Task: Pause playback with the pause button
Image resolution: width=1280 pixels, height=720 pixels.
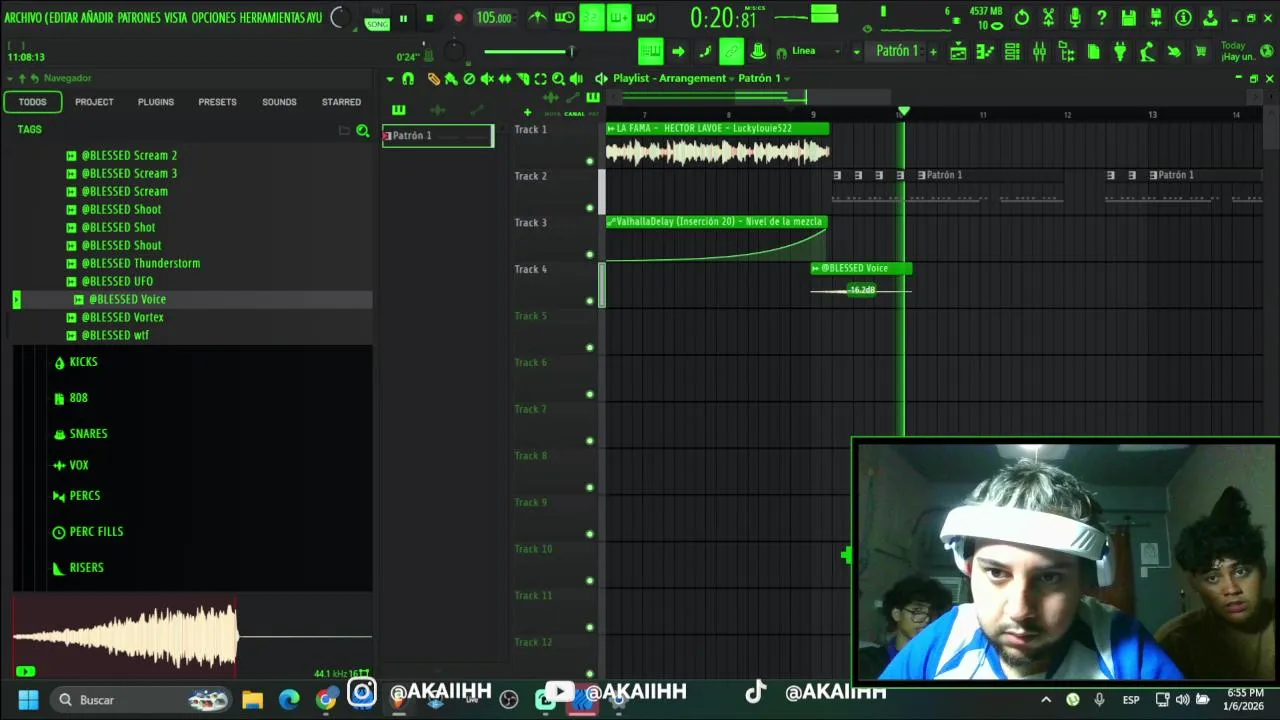Action: (x=403, y=18)
